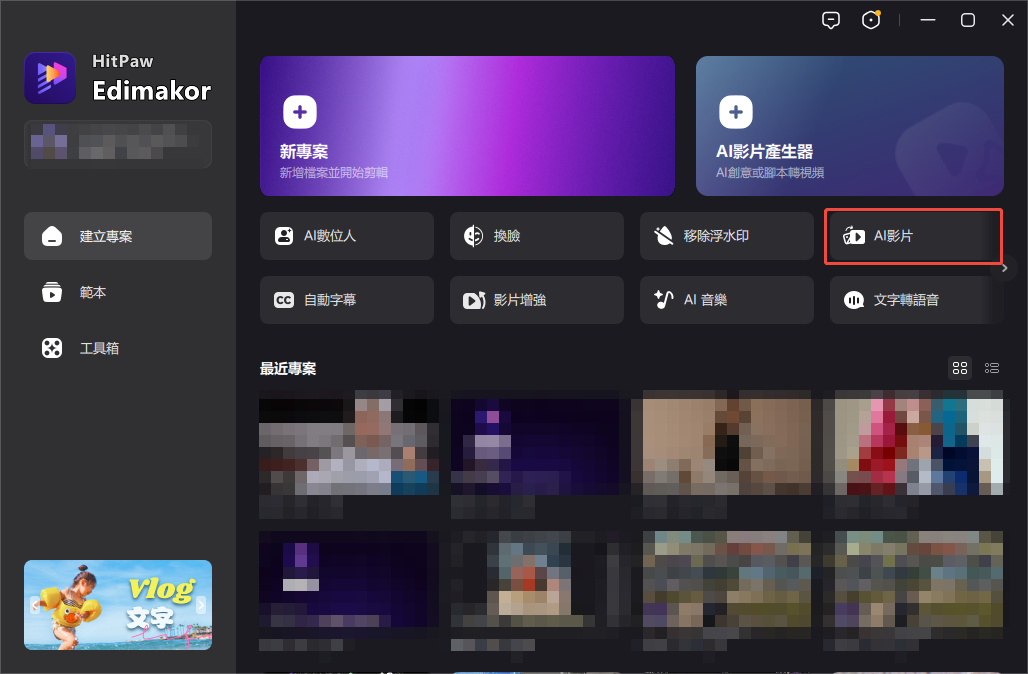
Task: Select the AI影片 tool
Action: (x=912, y=236)
